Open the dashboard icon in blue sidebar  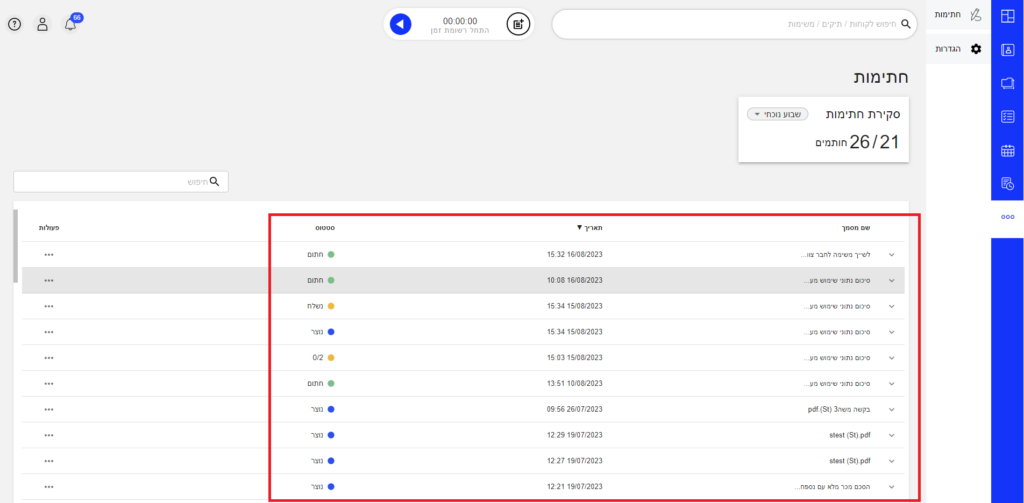point(1008,15)
